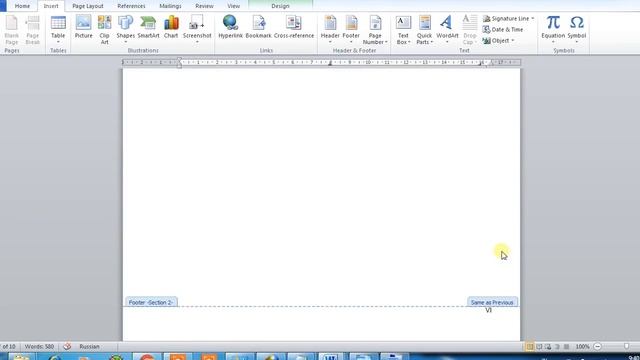This screenshot has width=640, height=360.
Task: Switch to Outline view
Action: (557, 347)
